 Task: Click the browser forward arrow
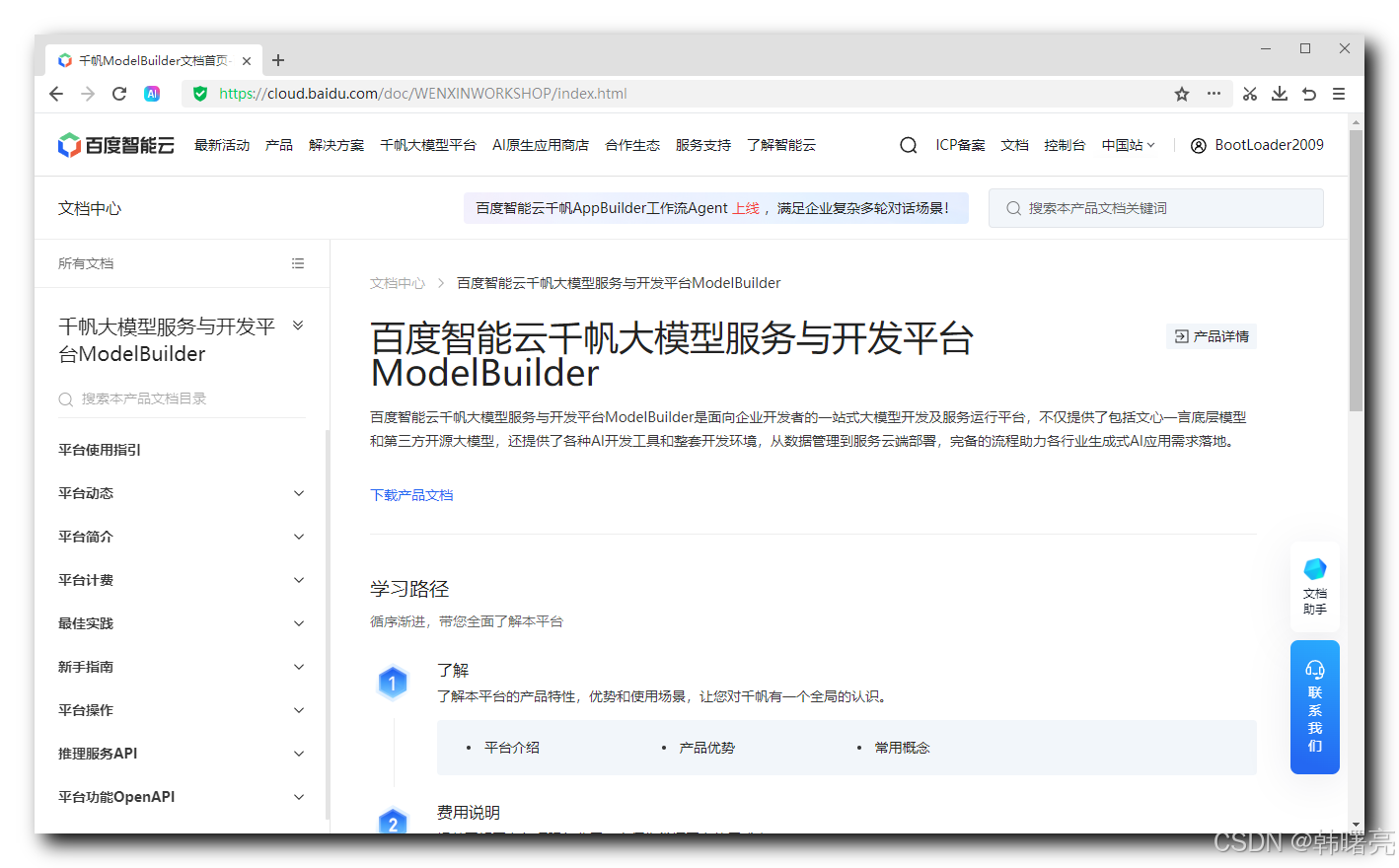coord(88,94)
